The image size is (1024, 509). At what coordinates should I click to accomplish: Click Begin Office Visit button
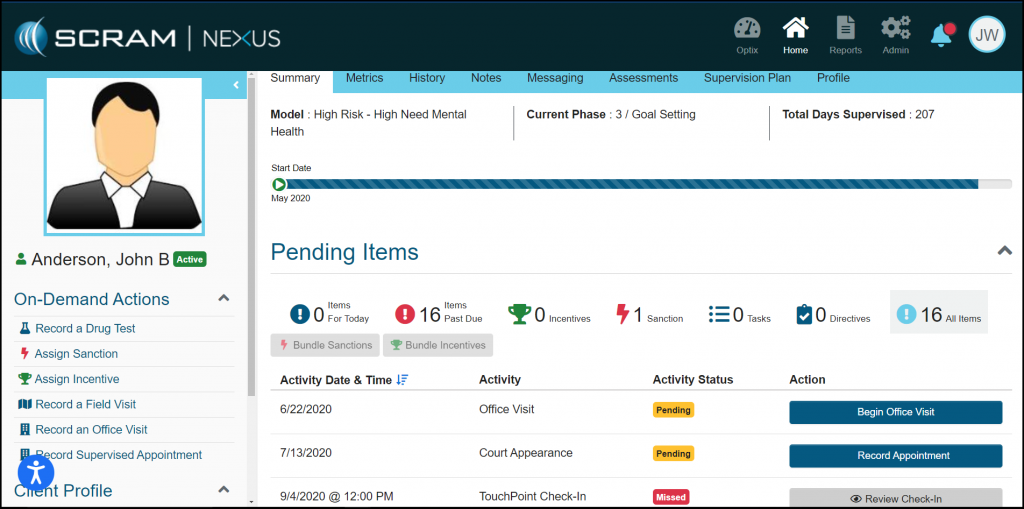pos(895,412)
